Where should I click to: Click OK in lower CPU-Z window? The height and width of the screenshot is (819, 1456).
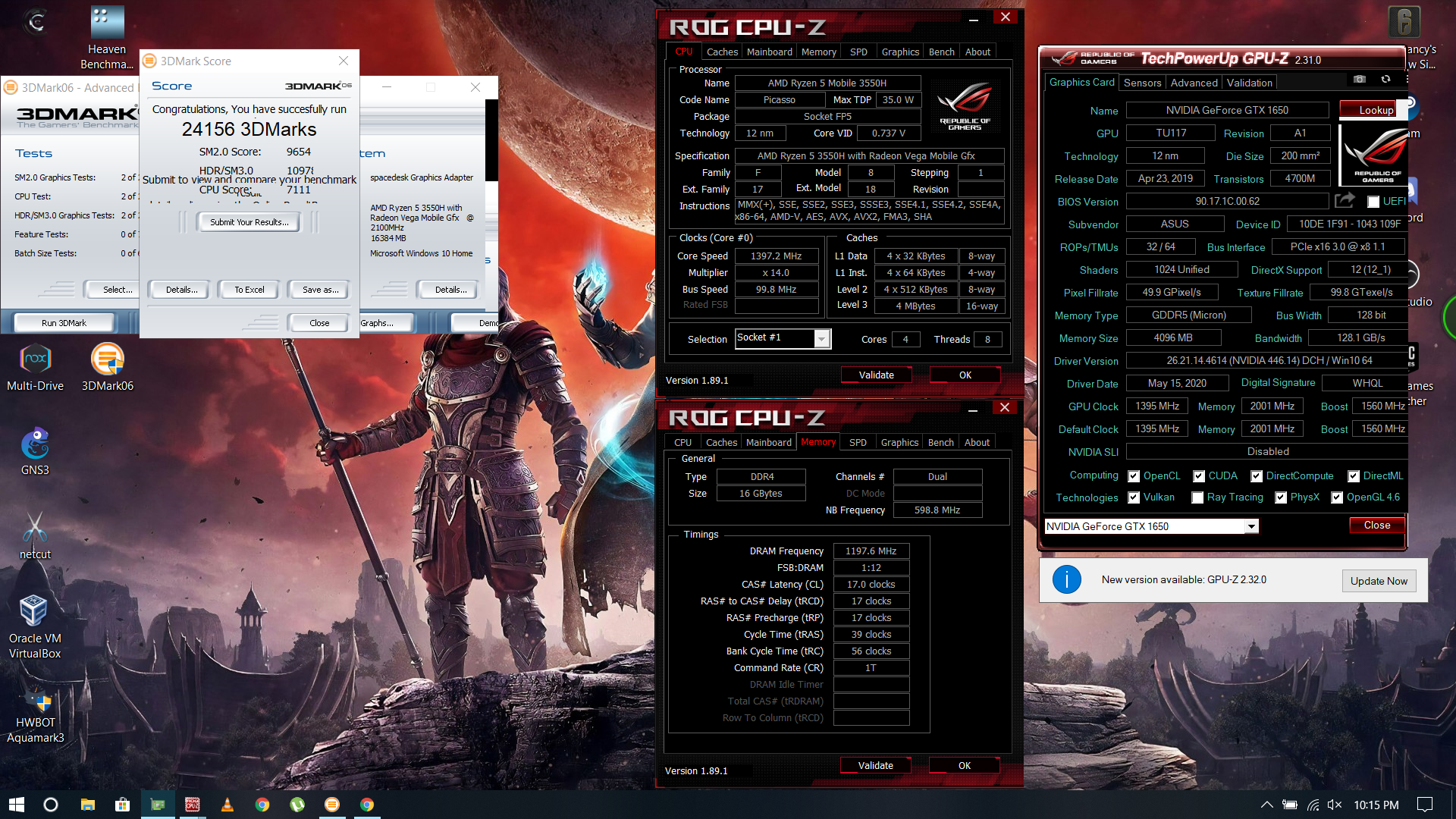(x=964, y=765)
